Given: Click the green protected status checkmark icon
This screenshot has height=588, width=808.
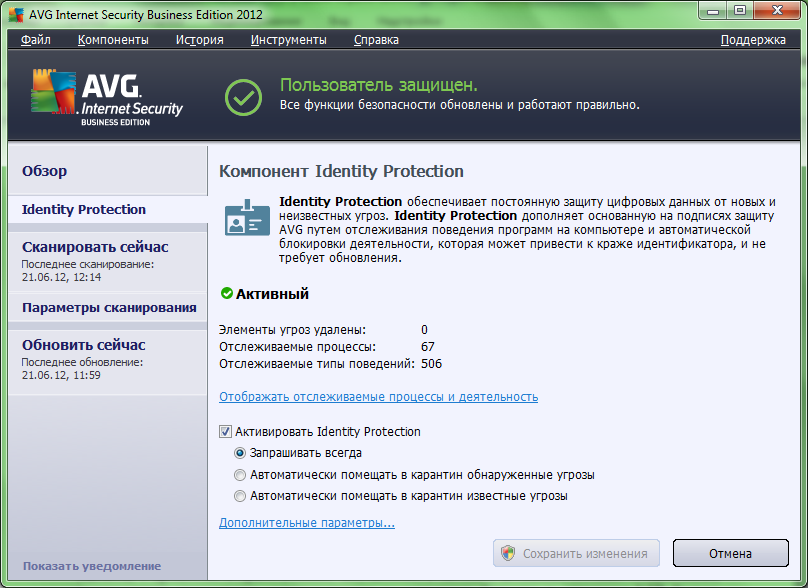Looking at the screenshot, I should coord(243,97).
